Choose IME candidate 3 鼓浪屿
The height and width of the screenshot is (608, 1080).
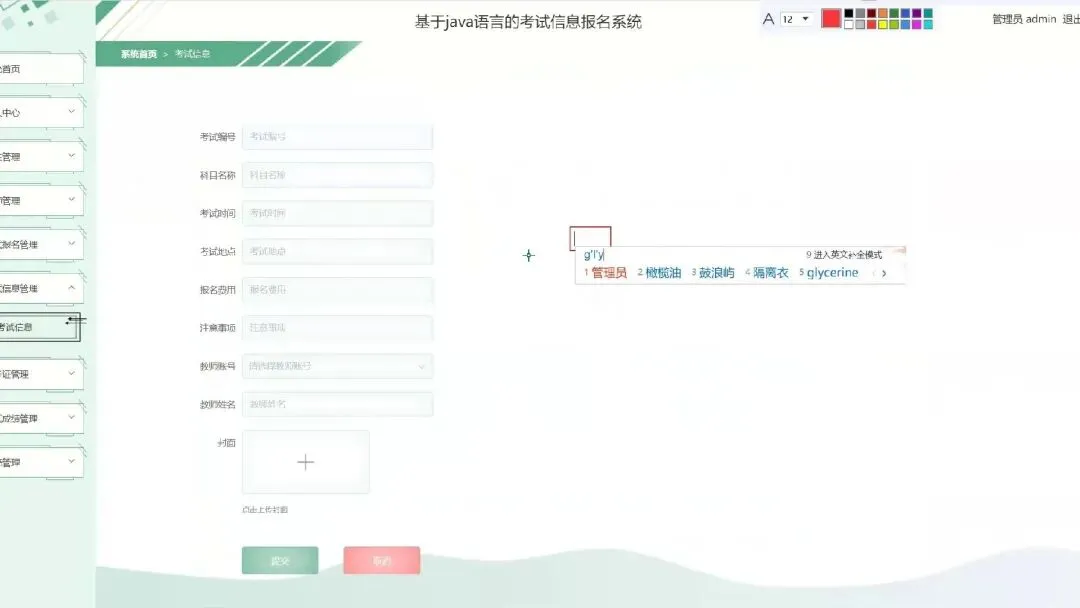(713, 273)
